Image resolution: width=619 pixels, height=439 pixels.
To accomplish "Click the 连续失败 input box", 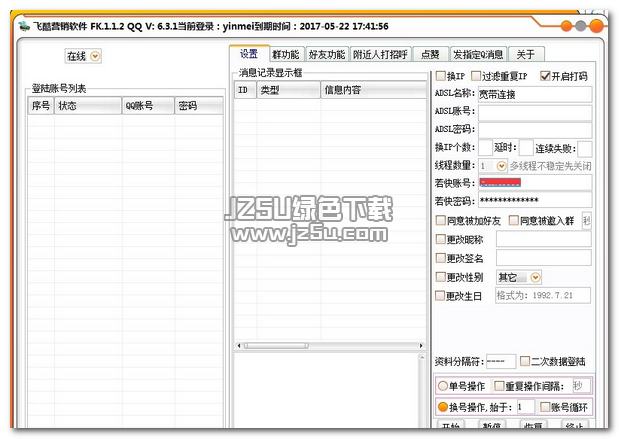I will (x=585, y=149).
